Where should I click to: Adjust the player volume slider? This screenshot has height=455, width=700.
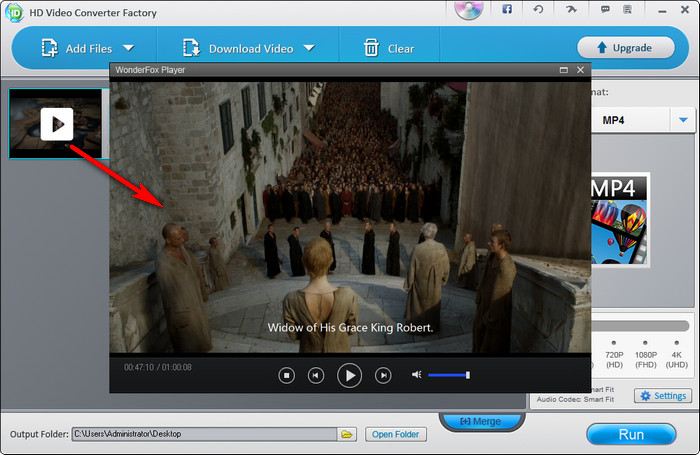[x=448, y=375]
